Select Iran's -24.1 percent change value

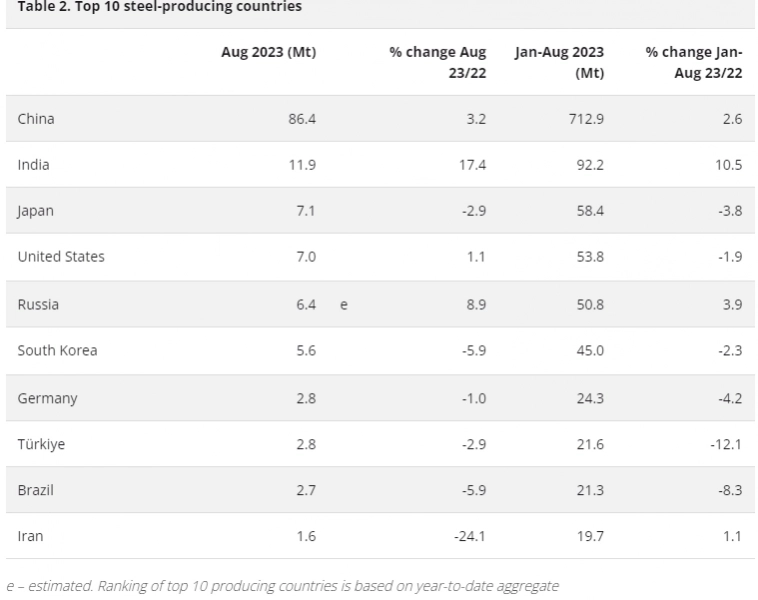[469, 536]
